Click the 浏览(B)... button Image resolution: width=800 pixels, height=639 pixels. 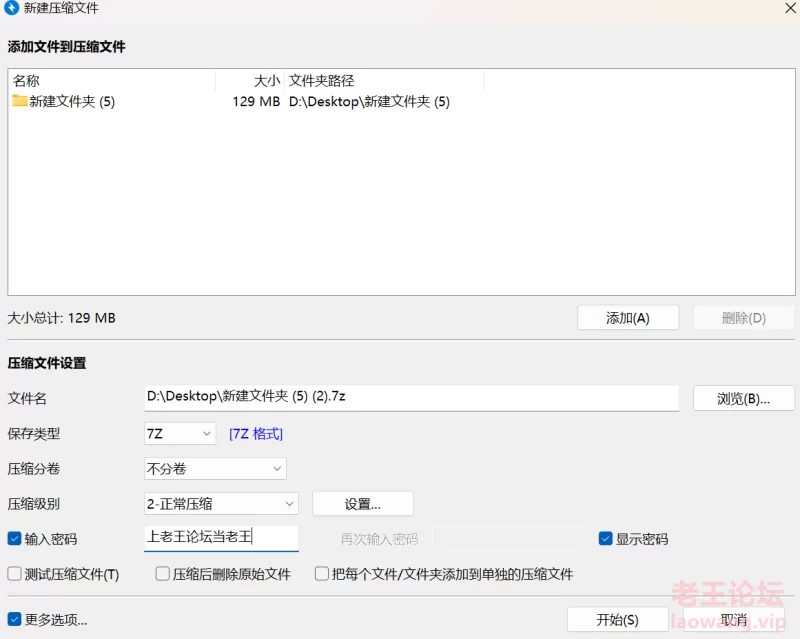pos(743,398)
